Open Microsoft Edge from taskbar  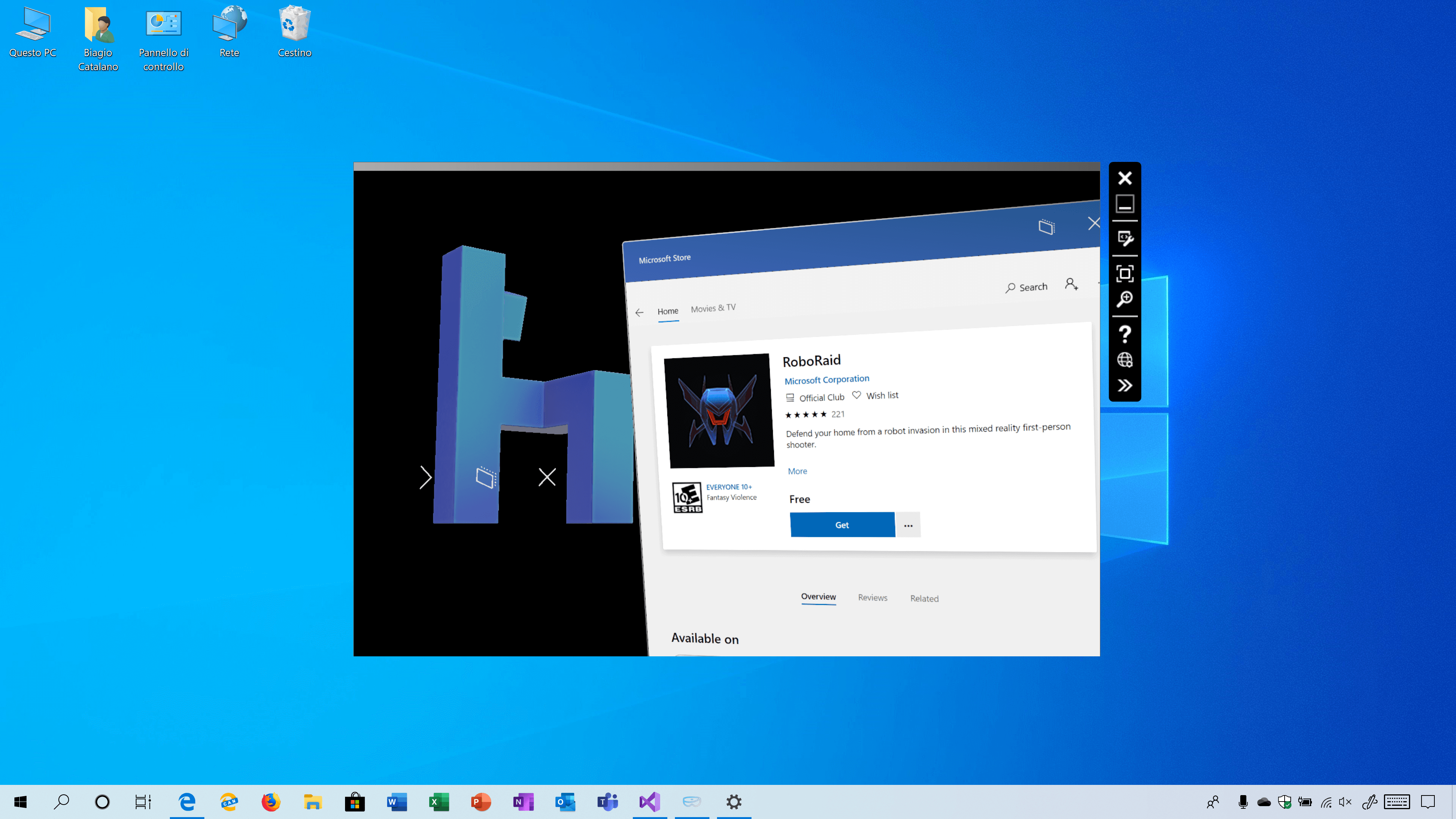(187, 802)
